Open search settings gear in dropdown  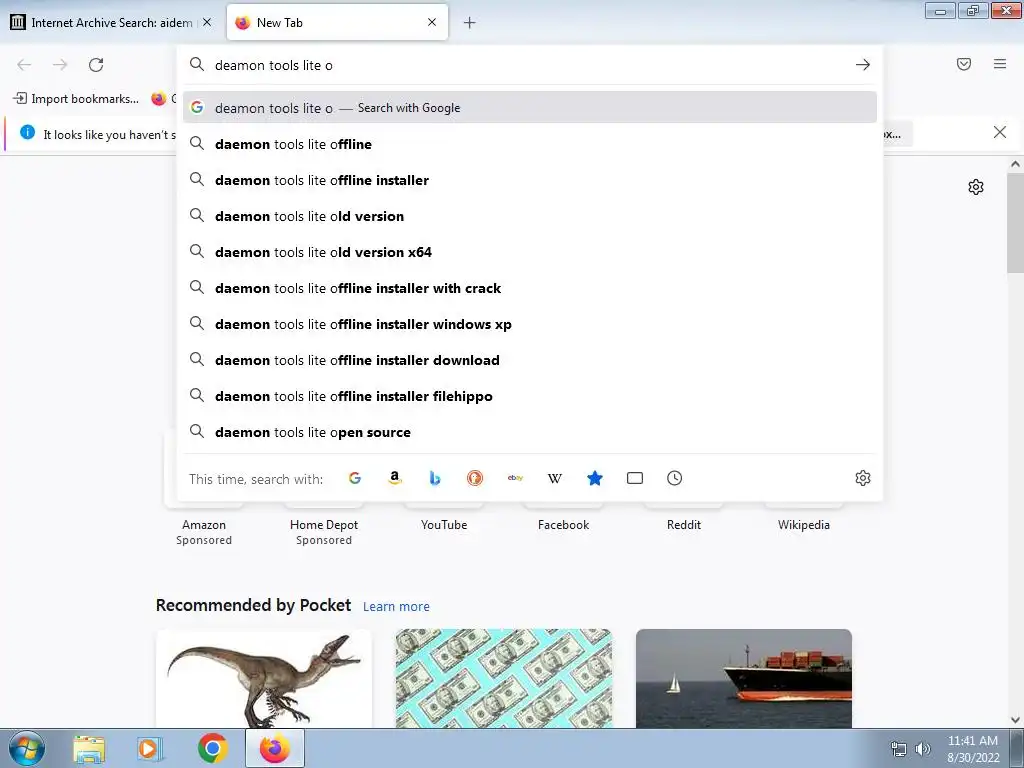pos(863,478)
